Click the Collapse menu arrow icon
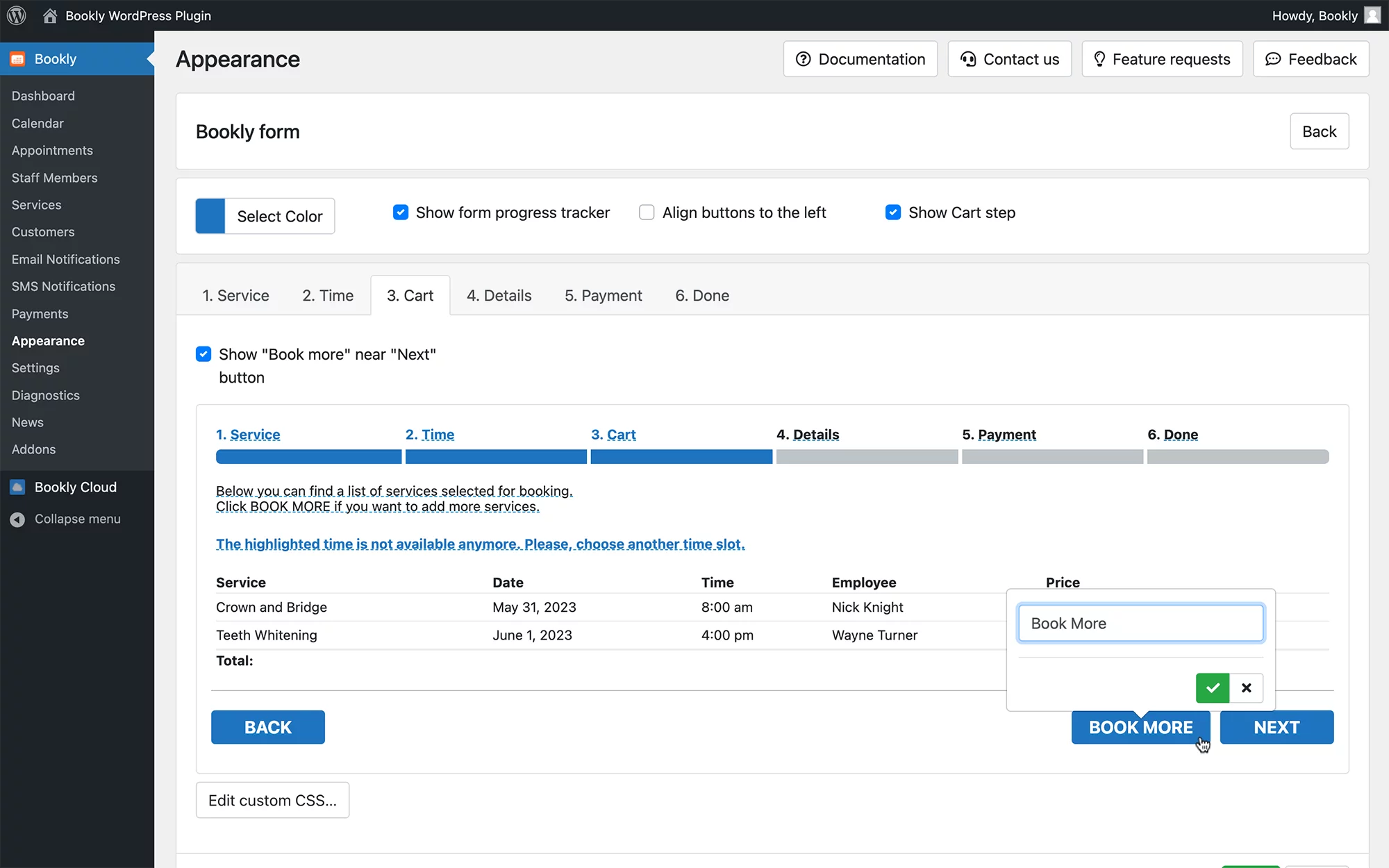The width and height of the screenshot is (1389, 868). click(17, 519)
